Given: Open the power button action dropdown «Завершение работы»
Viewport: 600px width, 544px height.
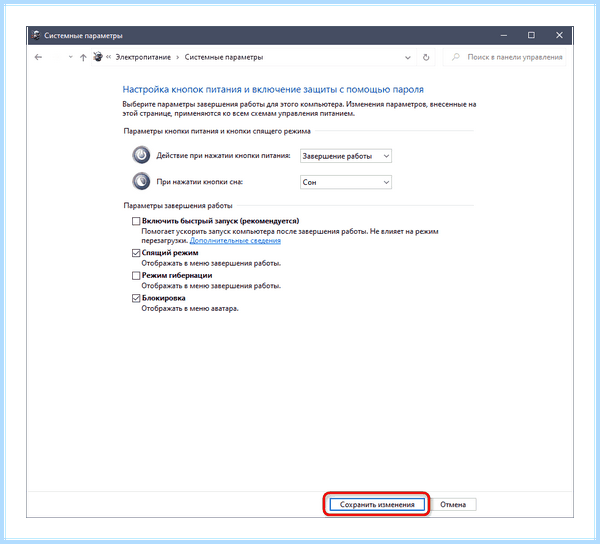Looking at the screenshot, I should pyautogui.click(x=346, y=156).
